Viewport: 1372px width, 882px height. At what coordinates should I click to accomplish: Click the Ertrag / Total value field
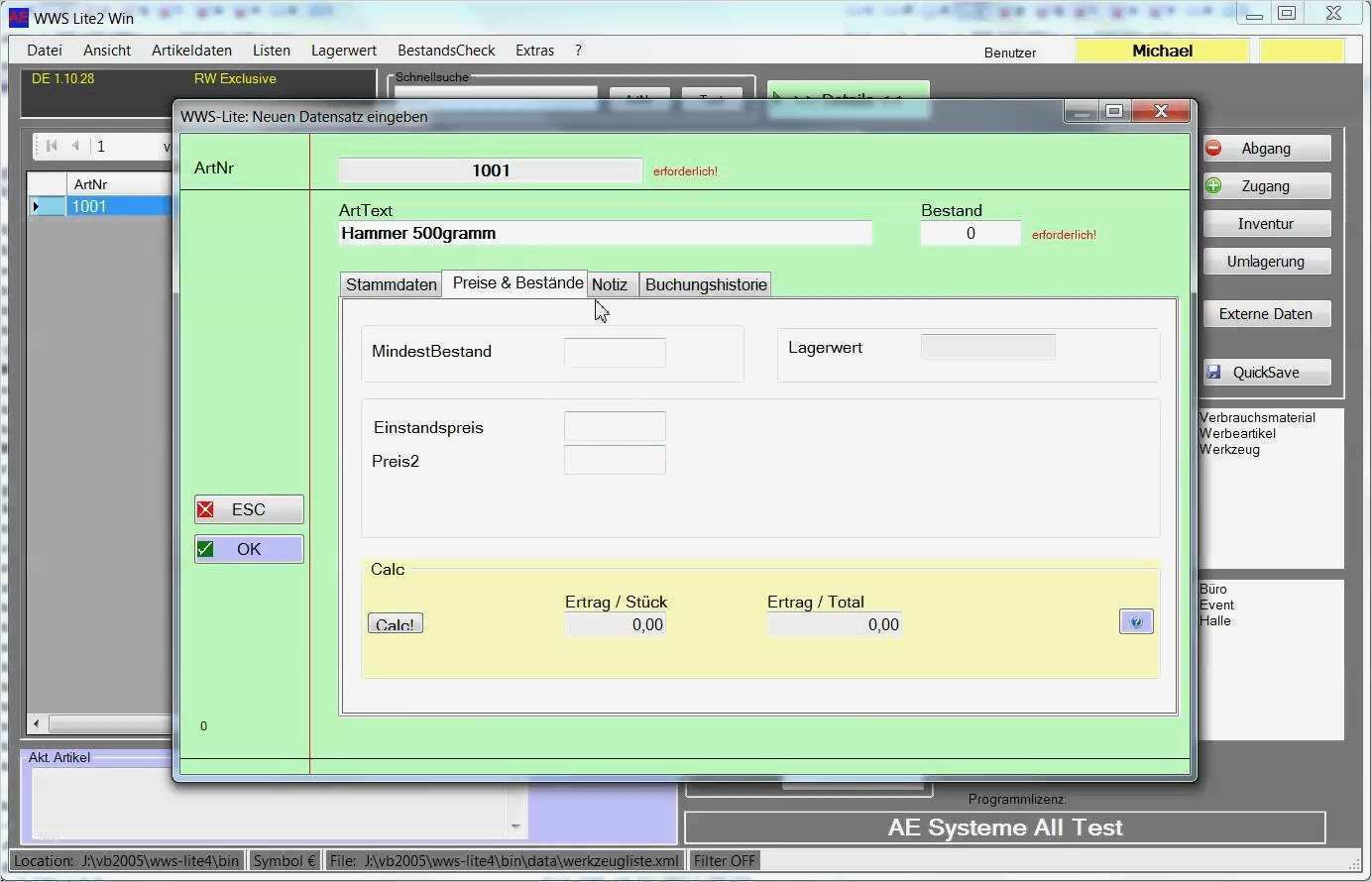tap(834, 624)
